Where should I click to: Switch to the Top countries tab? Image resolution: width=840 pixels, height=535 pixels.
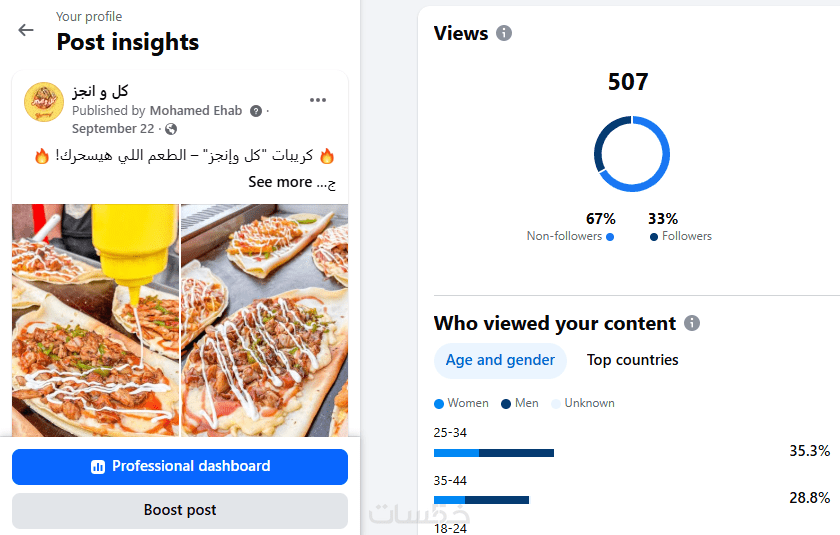(632, 360)
